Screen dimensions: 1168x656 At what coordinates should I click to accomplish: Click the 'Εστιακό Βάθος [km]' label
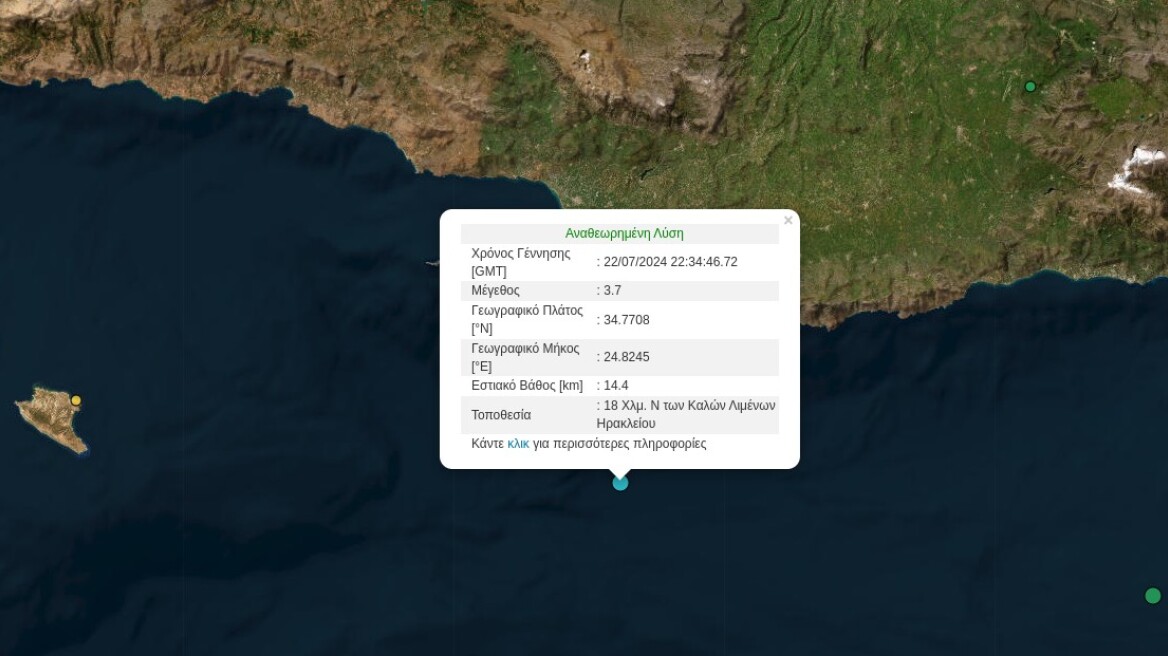pos(526,385)
